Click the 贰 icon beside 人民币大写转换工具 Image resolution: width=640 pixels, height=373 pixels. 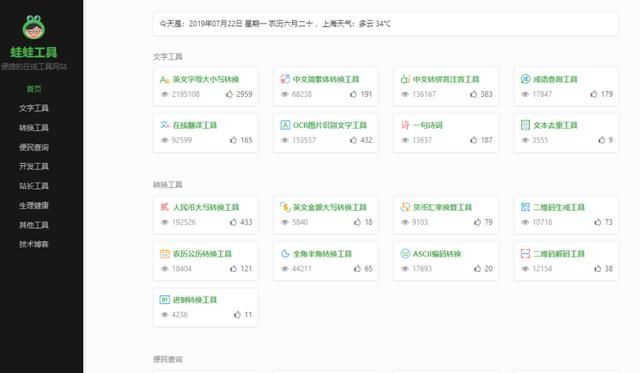[x=164, y=207]
